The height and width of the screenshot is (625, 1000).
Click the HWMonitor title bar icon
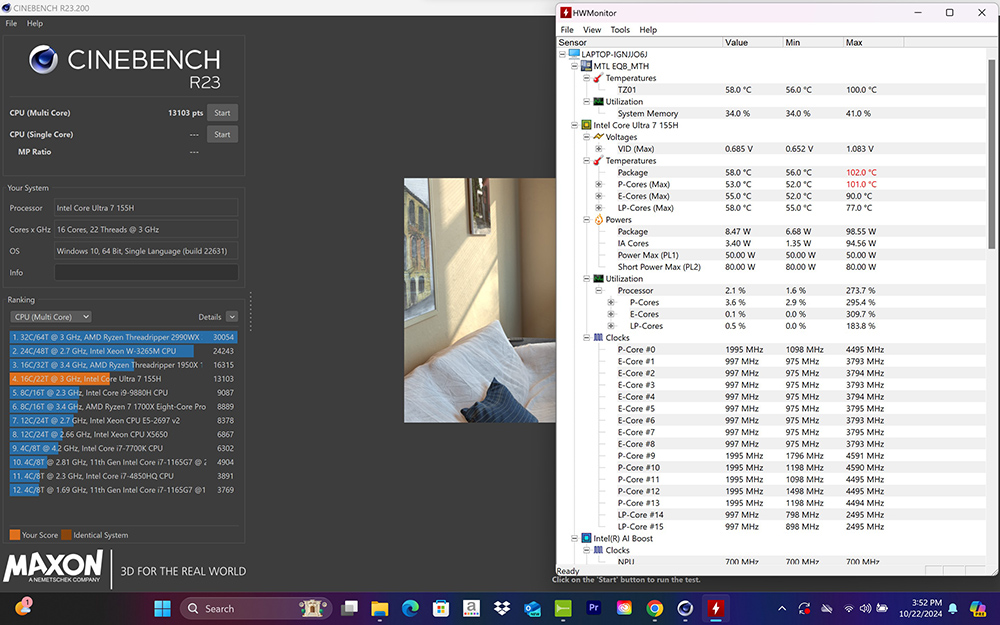point(565,13)
